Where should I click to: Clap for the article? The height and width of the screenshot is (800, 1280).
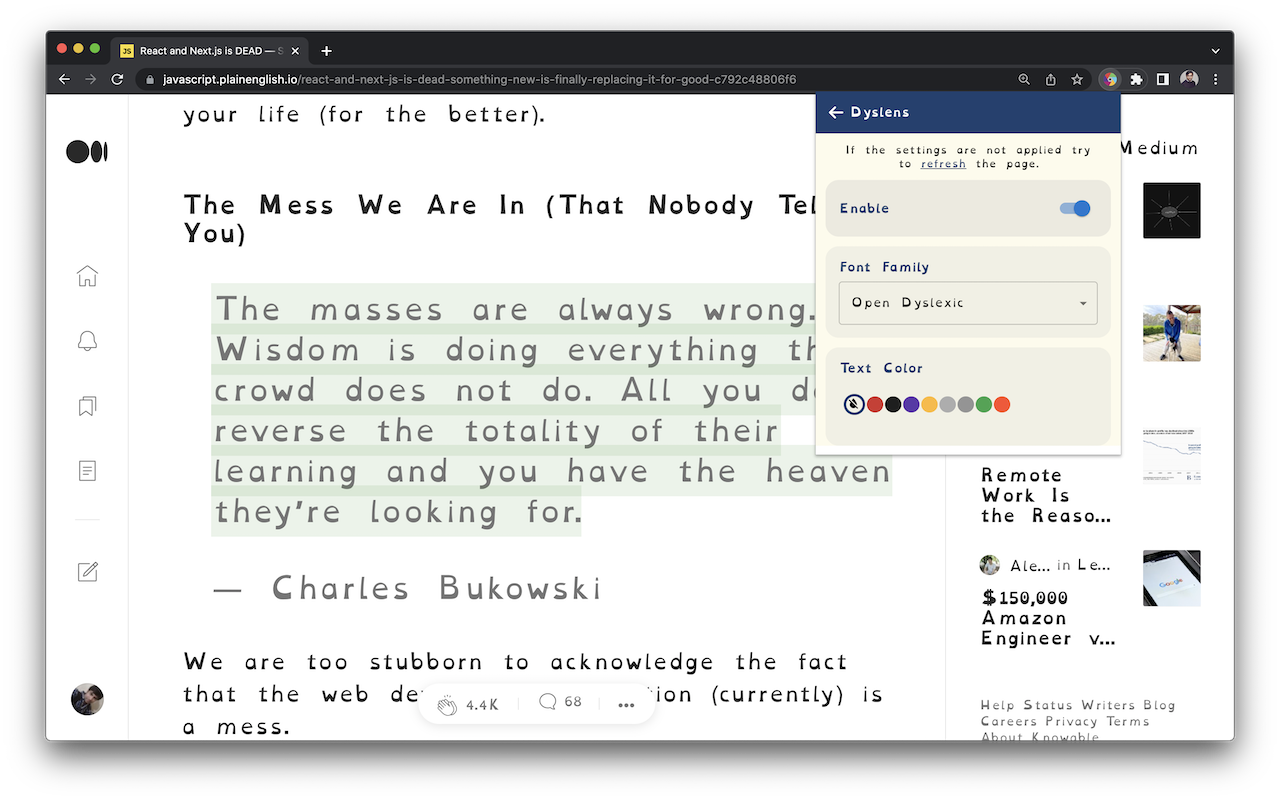[446, 704]
